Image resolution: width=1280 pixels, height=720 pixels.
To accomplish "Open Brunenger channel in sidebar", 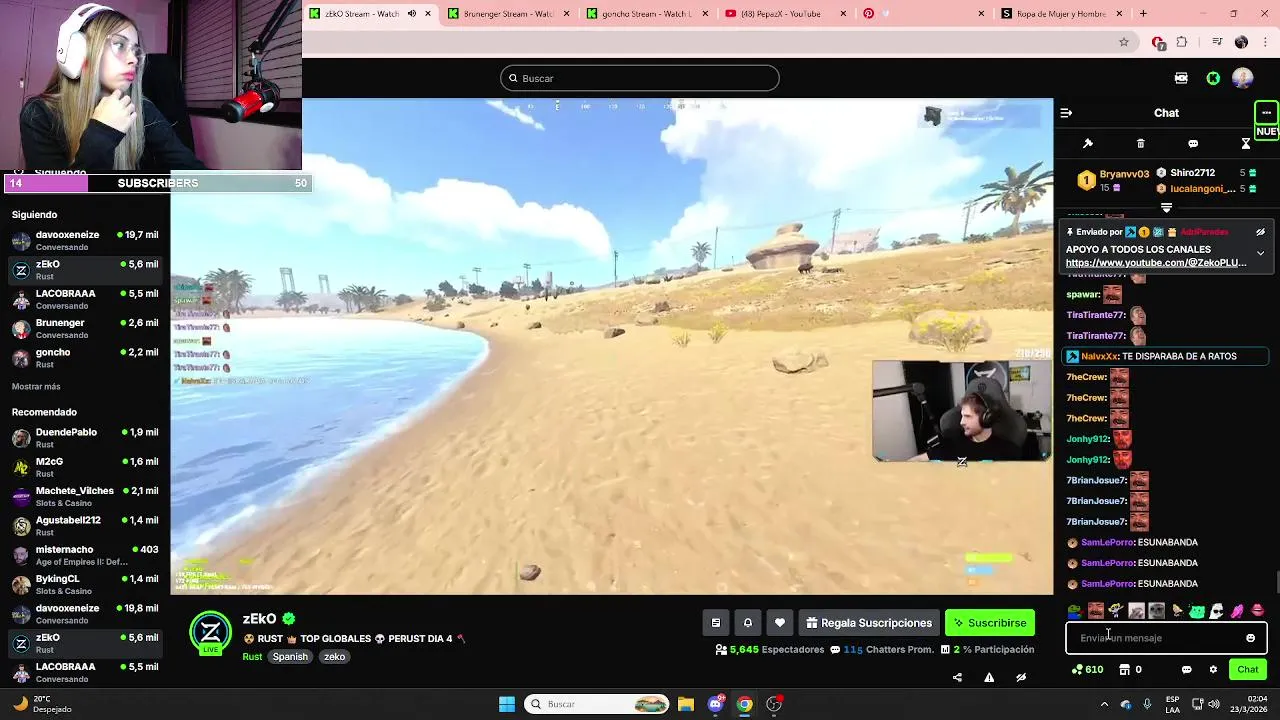I will point(85,328).
